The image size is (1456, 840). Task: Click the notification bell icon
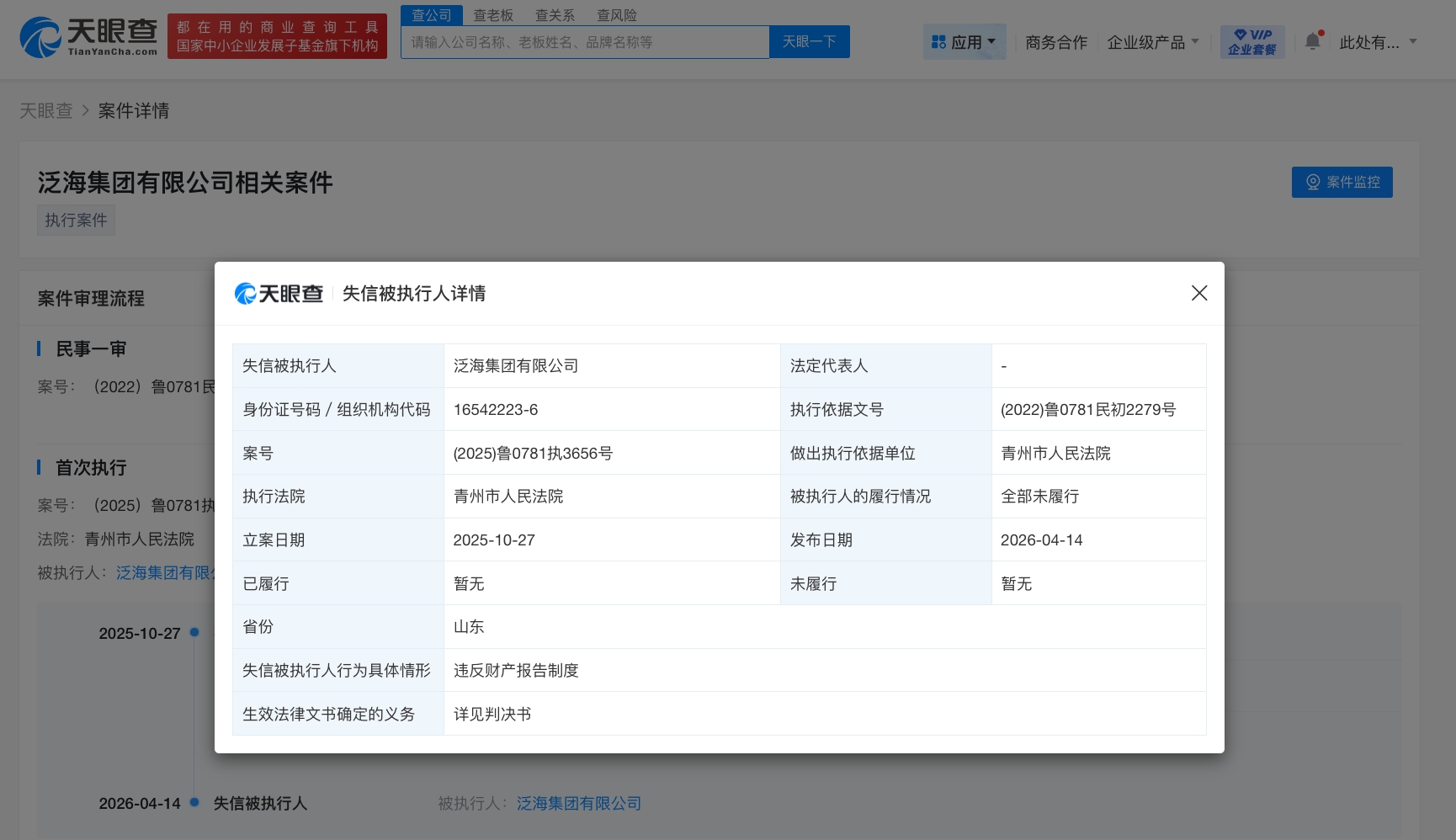pos(1312,41)
